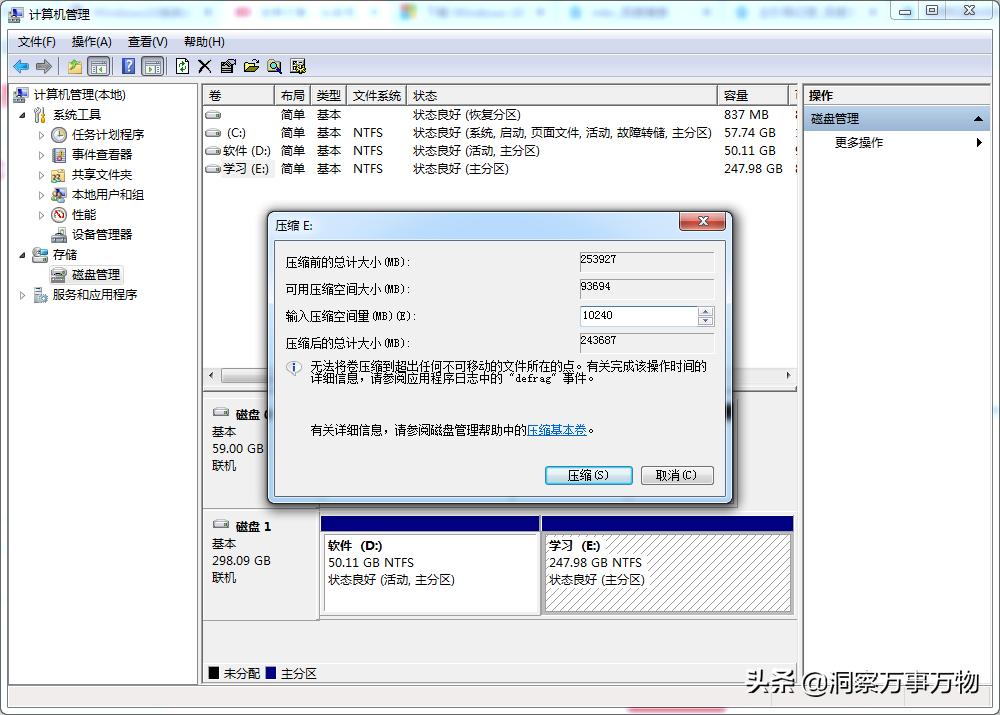1000x715 pixels.
Task: Expand the 更多操作 submenu arrow
Action: [979, 142]
